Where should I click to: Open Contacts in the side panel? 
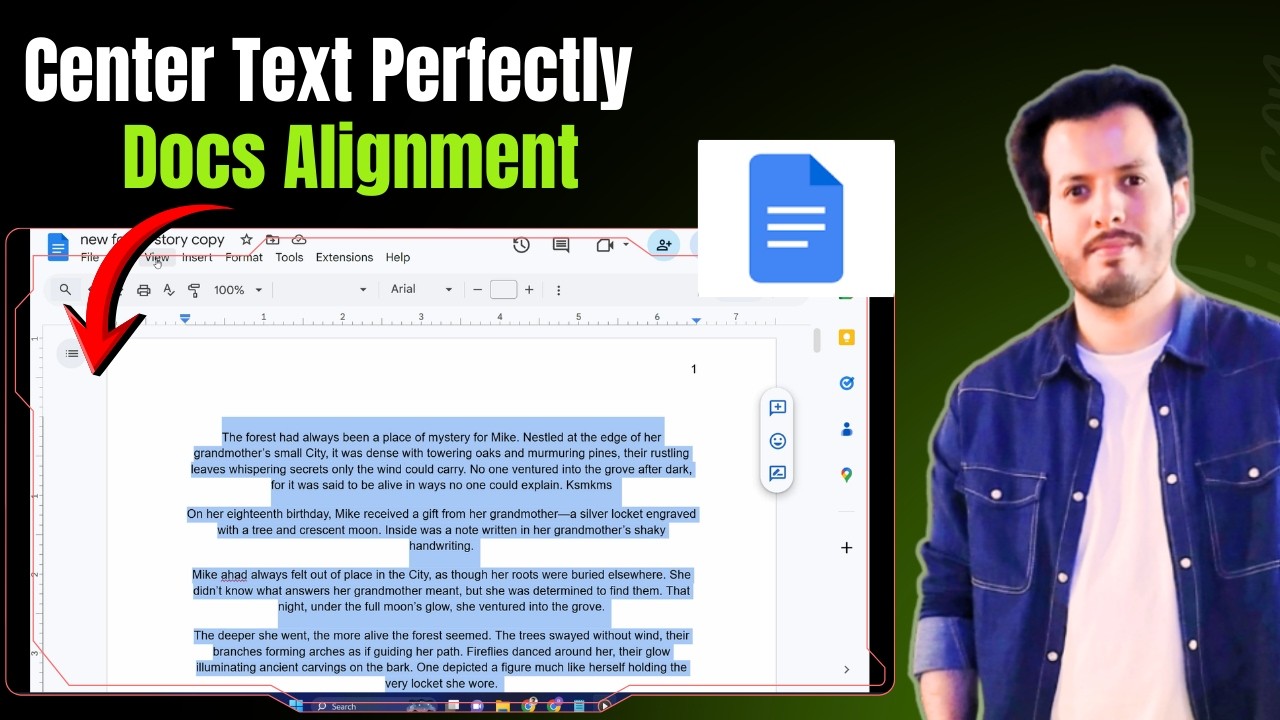coord(846,429)
